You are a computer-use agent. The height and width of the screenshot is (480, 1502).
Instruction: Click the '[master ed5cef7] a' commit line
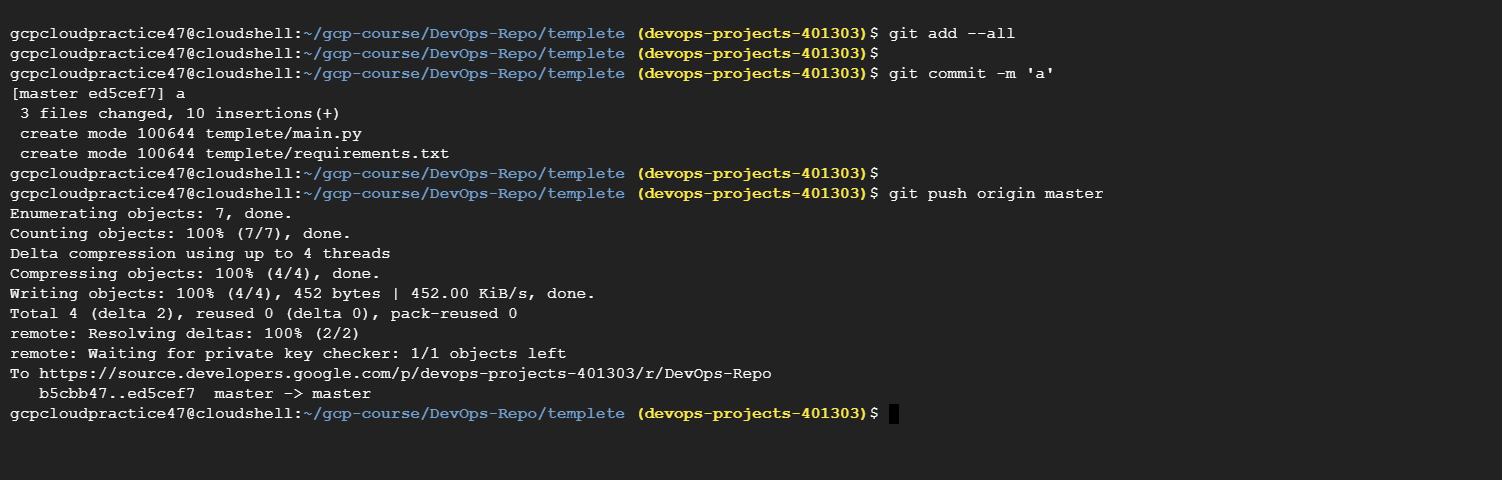pyautogui.click(x=98, y=94)
